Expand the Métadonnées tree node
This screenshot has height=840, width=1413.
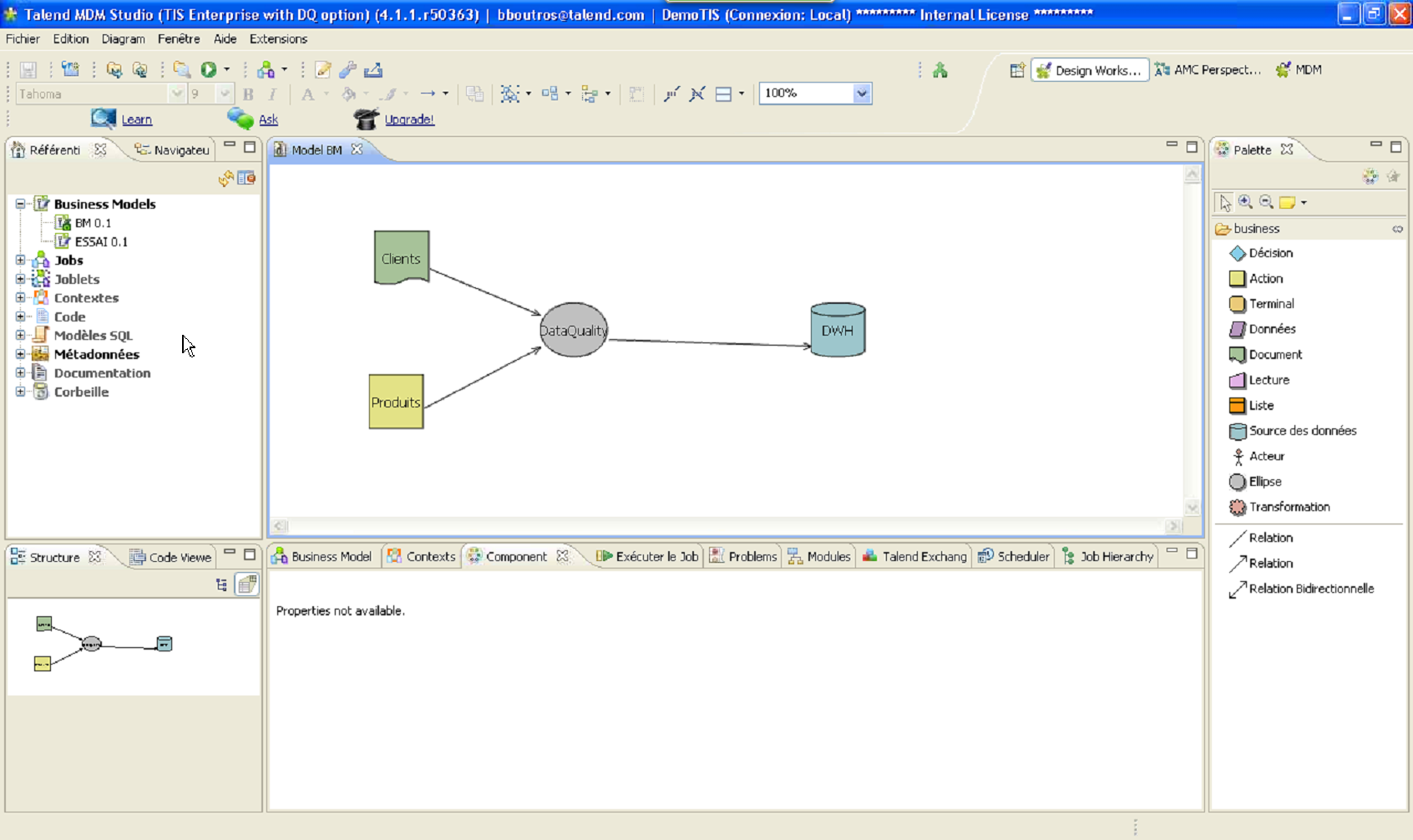[20, 354]
